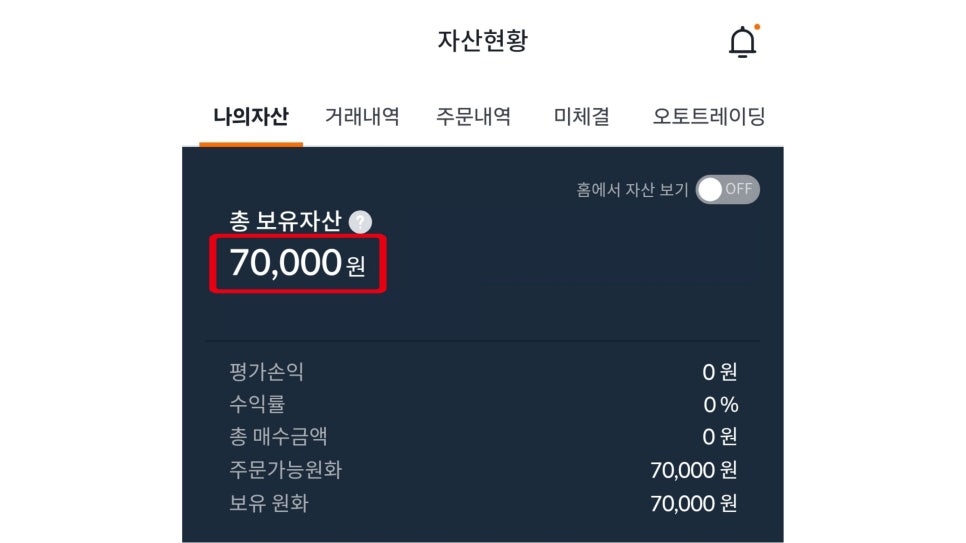Click the 홈에서 자산 보기 label text

(632, 190)
